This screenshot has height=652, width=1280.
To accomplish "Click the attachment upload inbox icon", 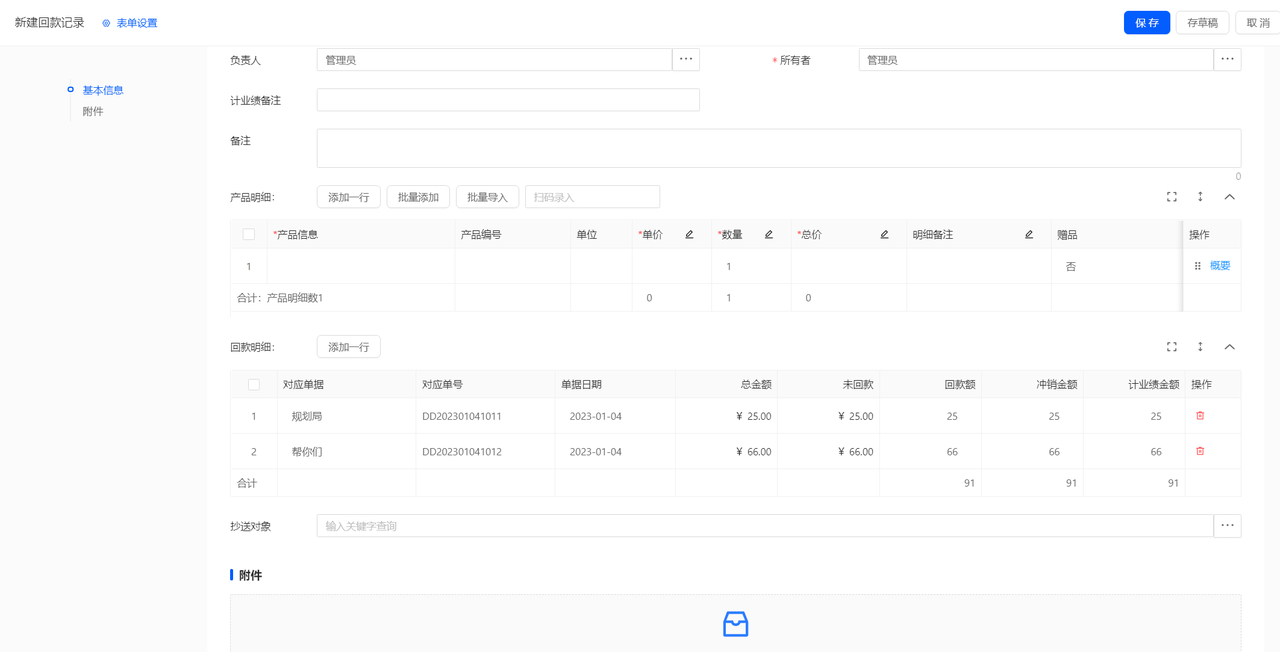I will [x=735, y=624].
